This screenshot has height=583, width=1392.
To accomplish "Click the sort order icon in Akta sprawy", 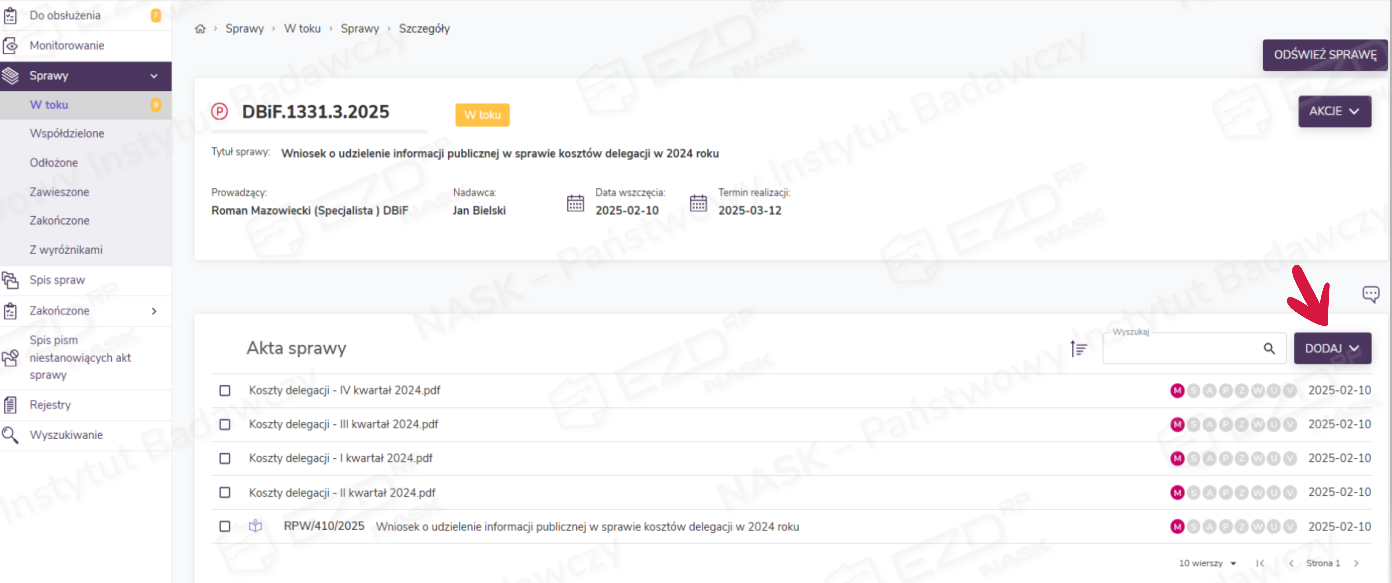I will (1079, 348).
